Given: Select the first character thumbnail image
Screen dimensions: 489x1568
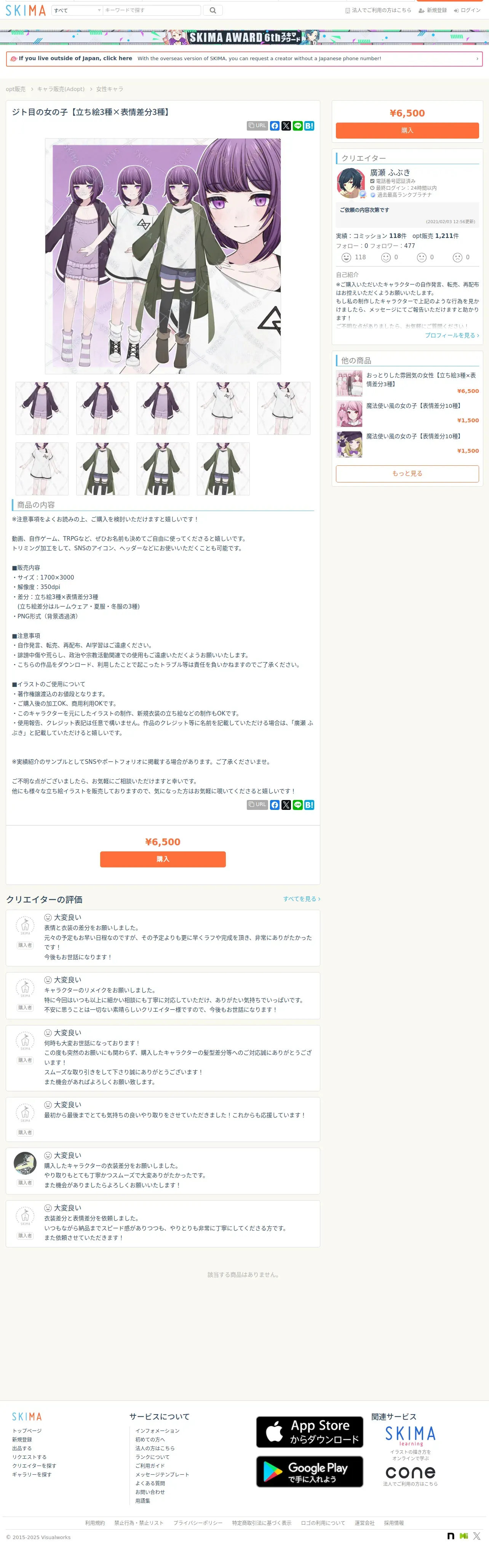Looking at the screenshot, I should coord(42,409).
